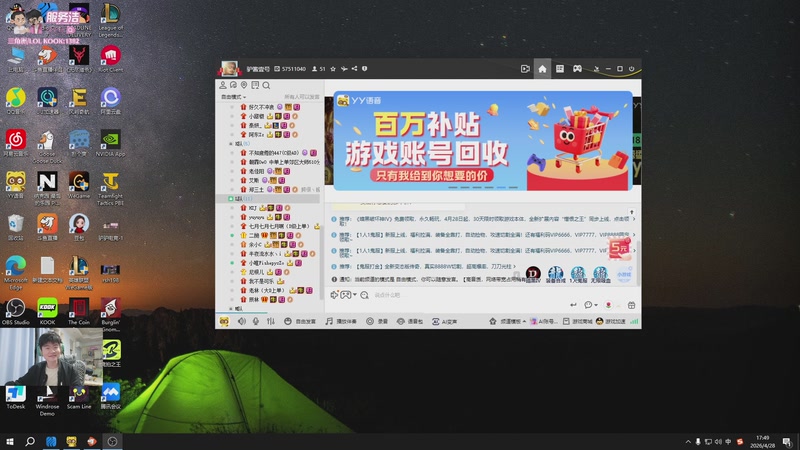
Task: Favorite the channel with the star icon
Action: [x=333, y=69]
